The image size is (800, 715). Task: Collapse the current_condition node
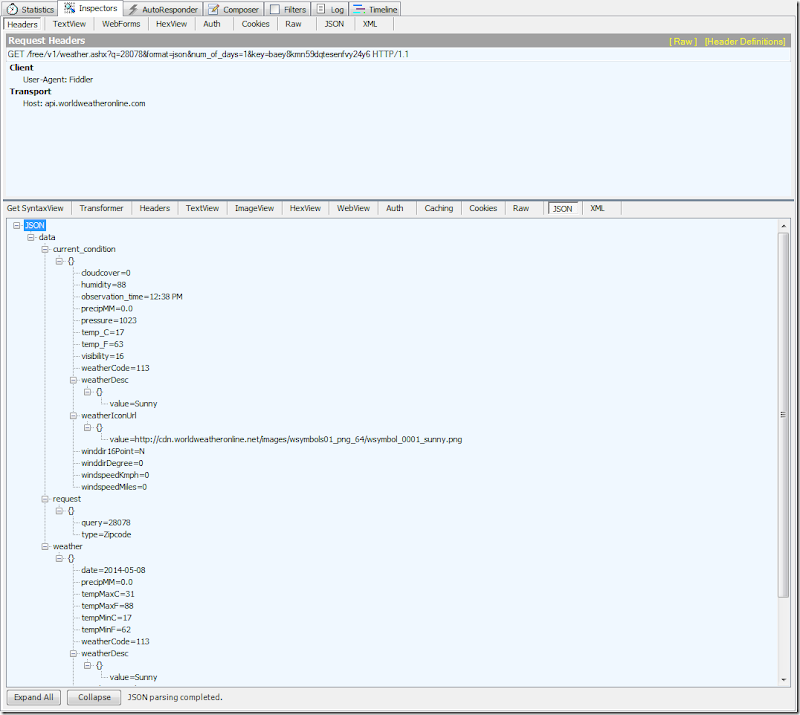(45, 249)
